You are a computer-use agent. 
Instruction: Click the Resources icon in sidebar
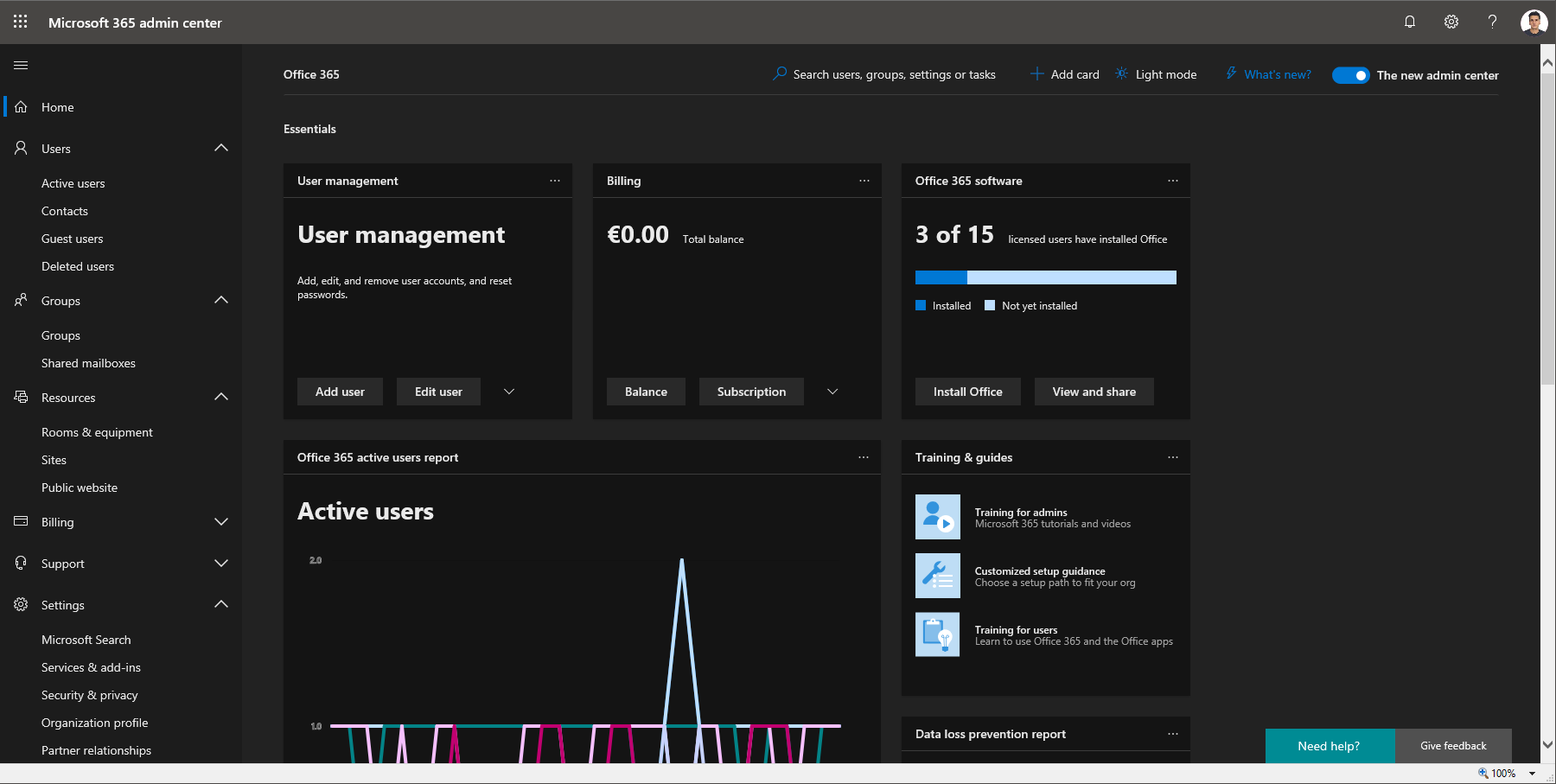coord(21,397)
